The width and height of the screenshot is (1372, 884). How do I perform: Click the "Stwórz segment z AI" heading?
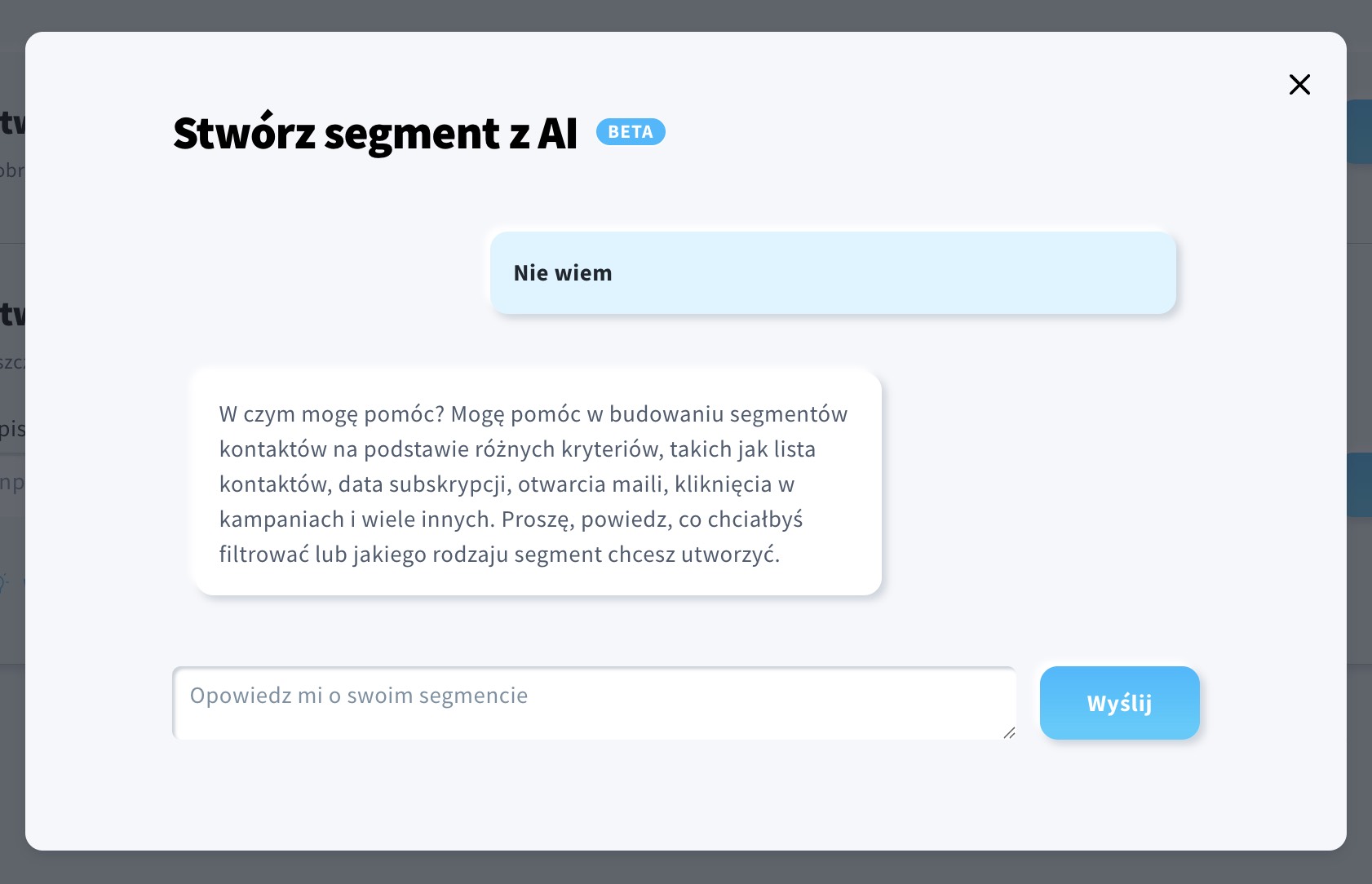pyautogui.click(x=374, y=133)
